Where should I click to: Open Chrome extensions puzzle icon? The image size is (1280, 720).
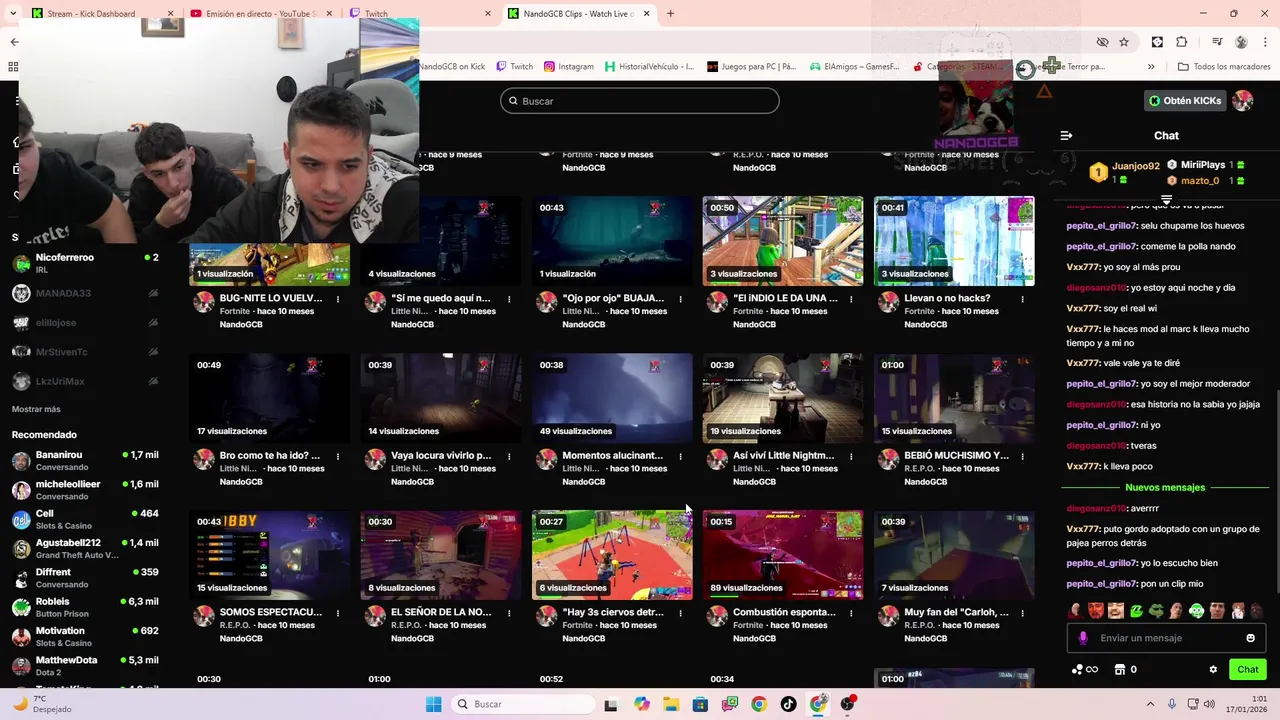tap(1181, 42)
